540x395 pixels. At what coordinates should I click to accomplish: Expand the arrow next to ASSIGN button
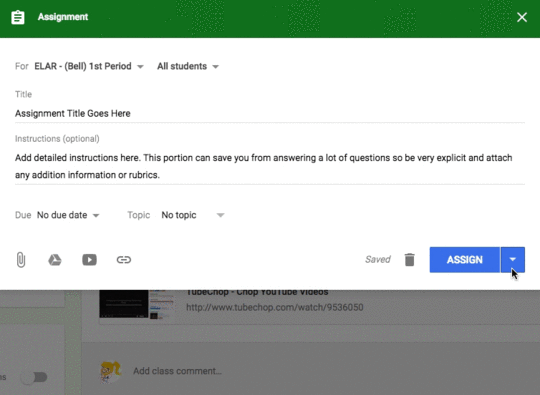click(x=513, y=260)
